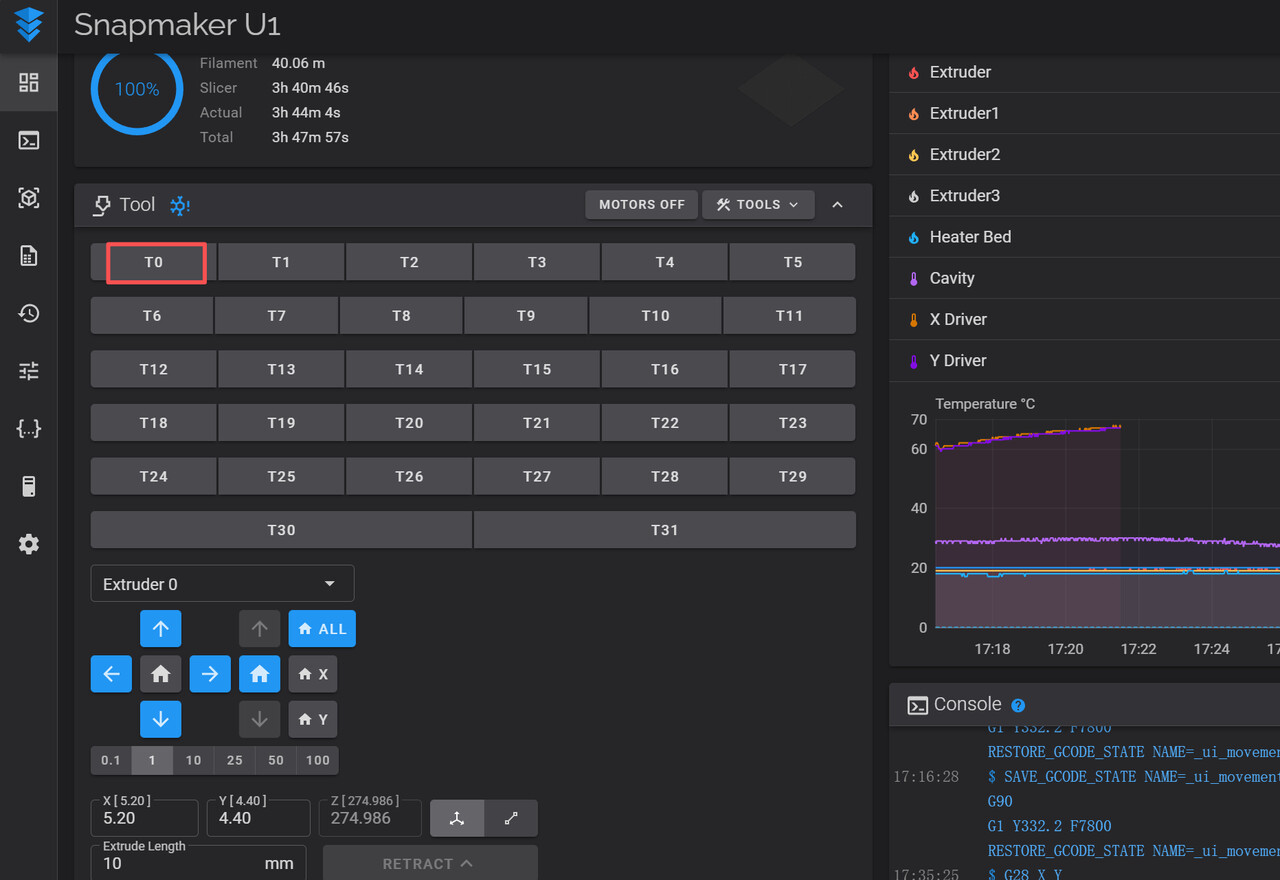Open the Jobs file page in the sidebar

click(29, 256)
